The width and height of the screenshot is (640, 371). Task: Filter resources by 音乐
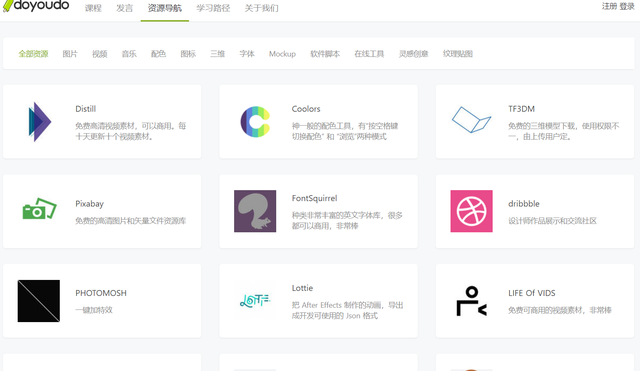129,54
